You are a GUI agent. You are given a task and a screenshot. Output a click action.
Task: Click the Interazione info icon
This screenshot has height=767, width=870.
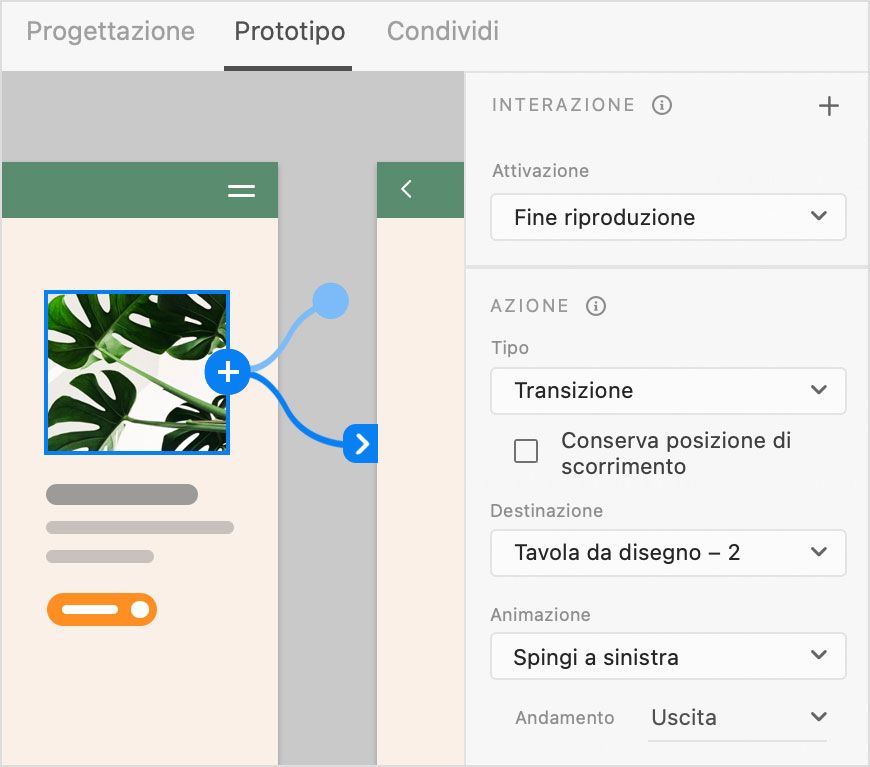coord(662,105)
